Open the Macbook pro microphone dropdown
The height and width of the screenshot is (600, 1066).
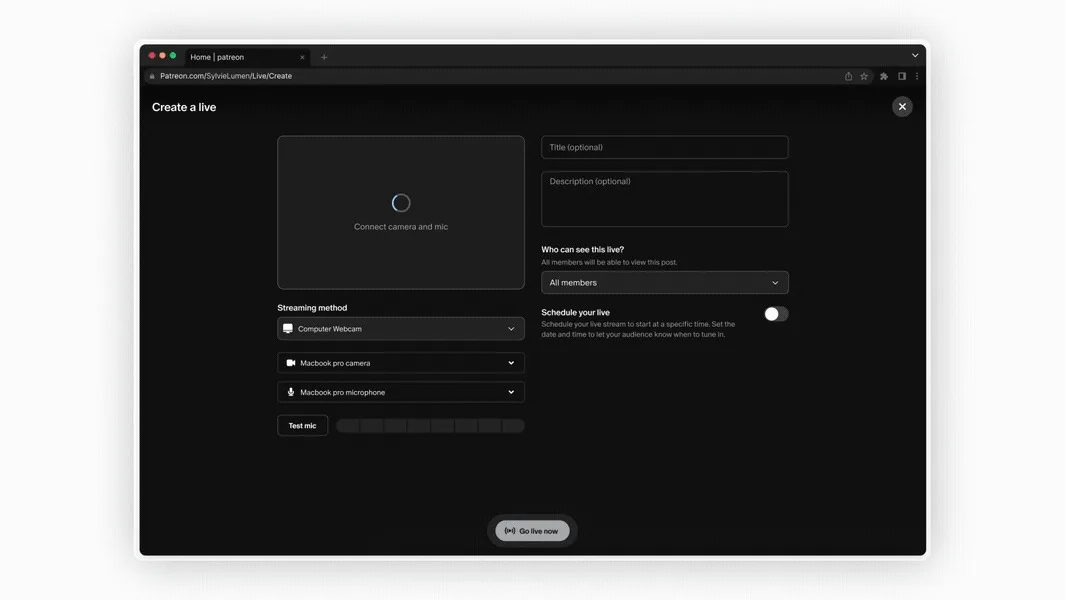pos(400,392)
